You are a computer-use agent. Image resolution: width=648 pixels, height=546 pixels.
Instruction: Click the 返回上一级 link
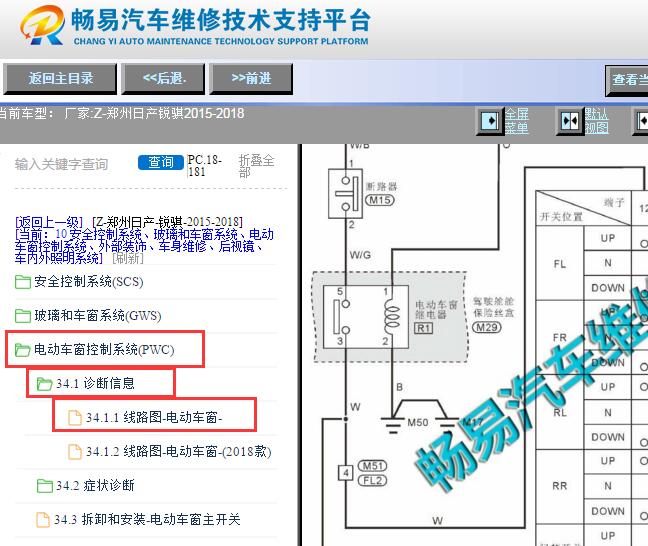[x=49, y=222]
